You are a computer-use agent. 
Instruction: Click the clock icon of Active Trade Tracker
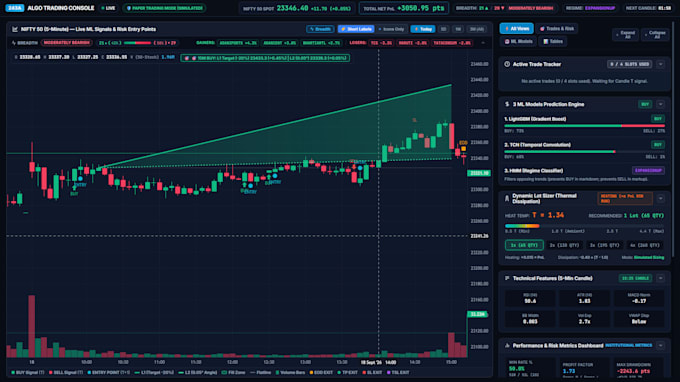point(507,64)
